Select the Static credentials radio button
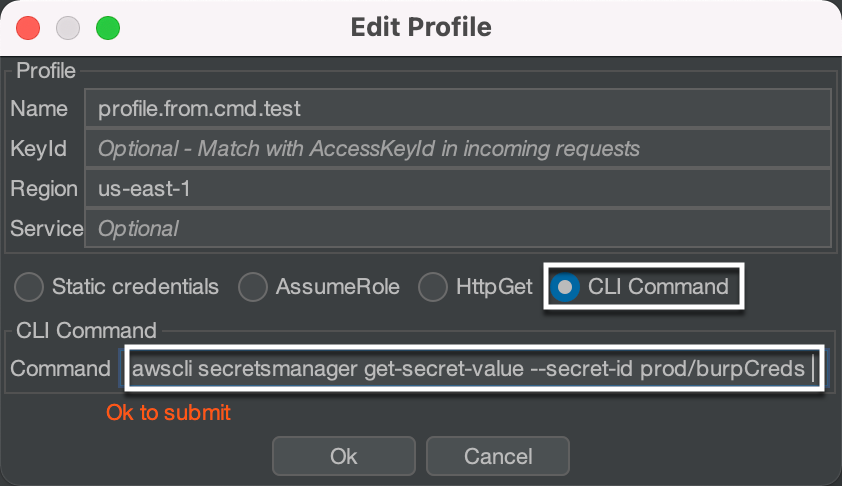Screen dimensions: 842x486 (31, 288)
